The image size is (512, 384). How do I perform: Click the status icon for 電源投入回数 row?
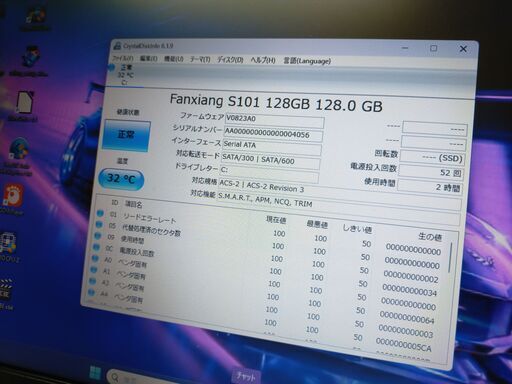click(96, 247)
